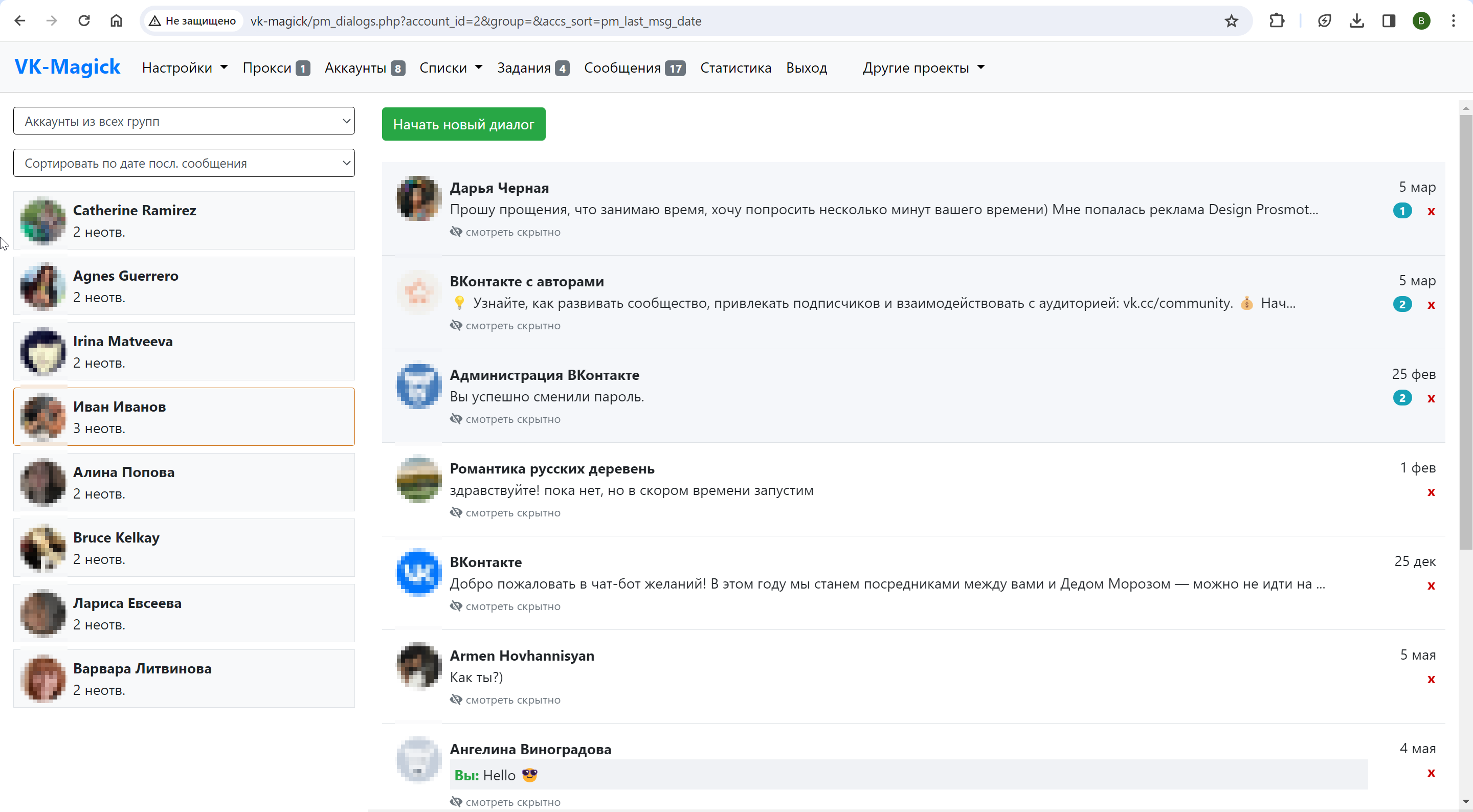Screen dimensions: 1473x812
Task: Click red x on Романтика русских деревень dialog
Action: pos(1431,492)
